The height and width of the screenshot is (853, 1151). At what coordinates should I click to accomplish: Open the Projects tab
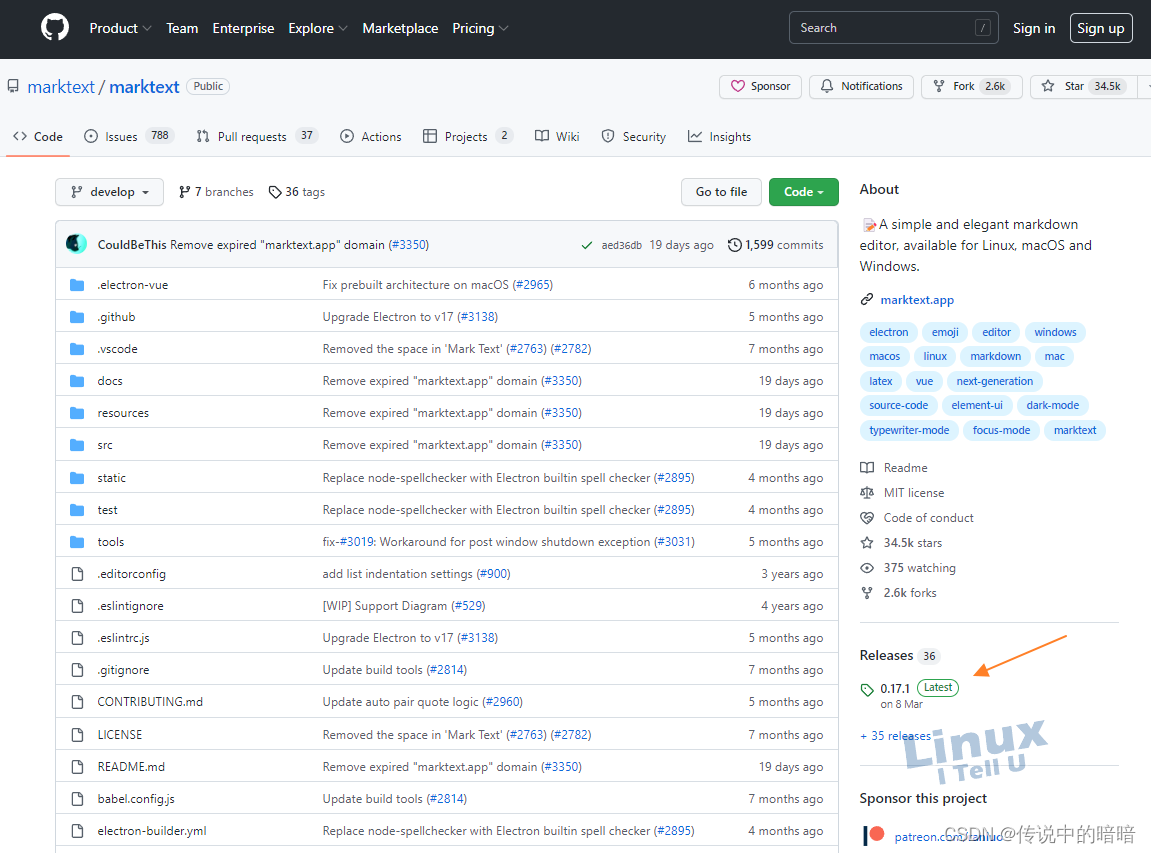[x=468, y=137]
